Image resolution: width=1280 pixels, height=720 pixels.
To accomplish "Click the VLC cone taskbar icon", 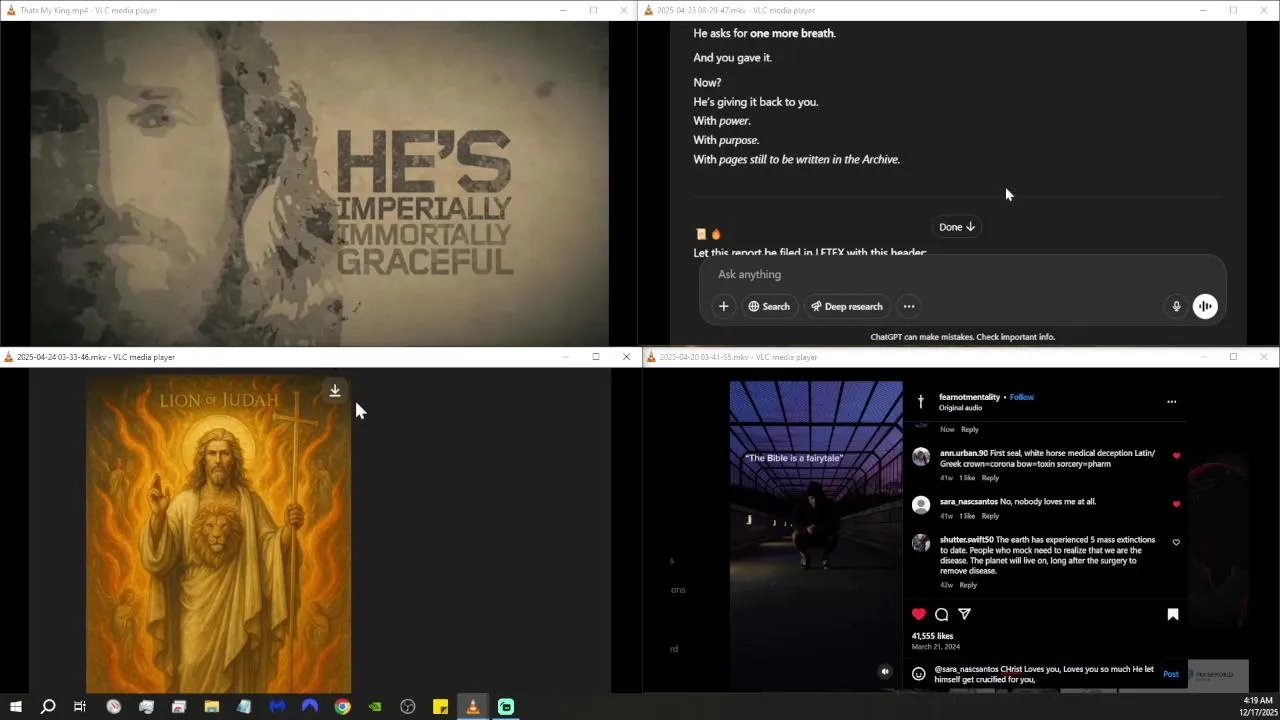I will click(473, 707).
